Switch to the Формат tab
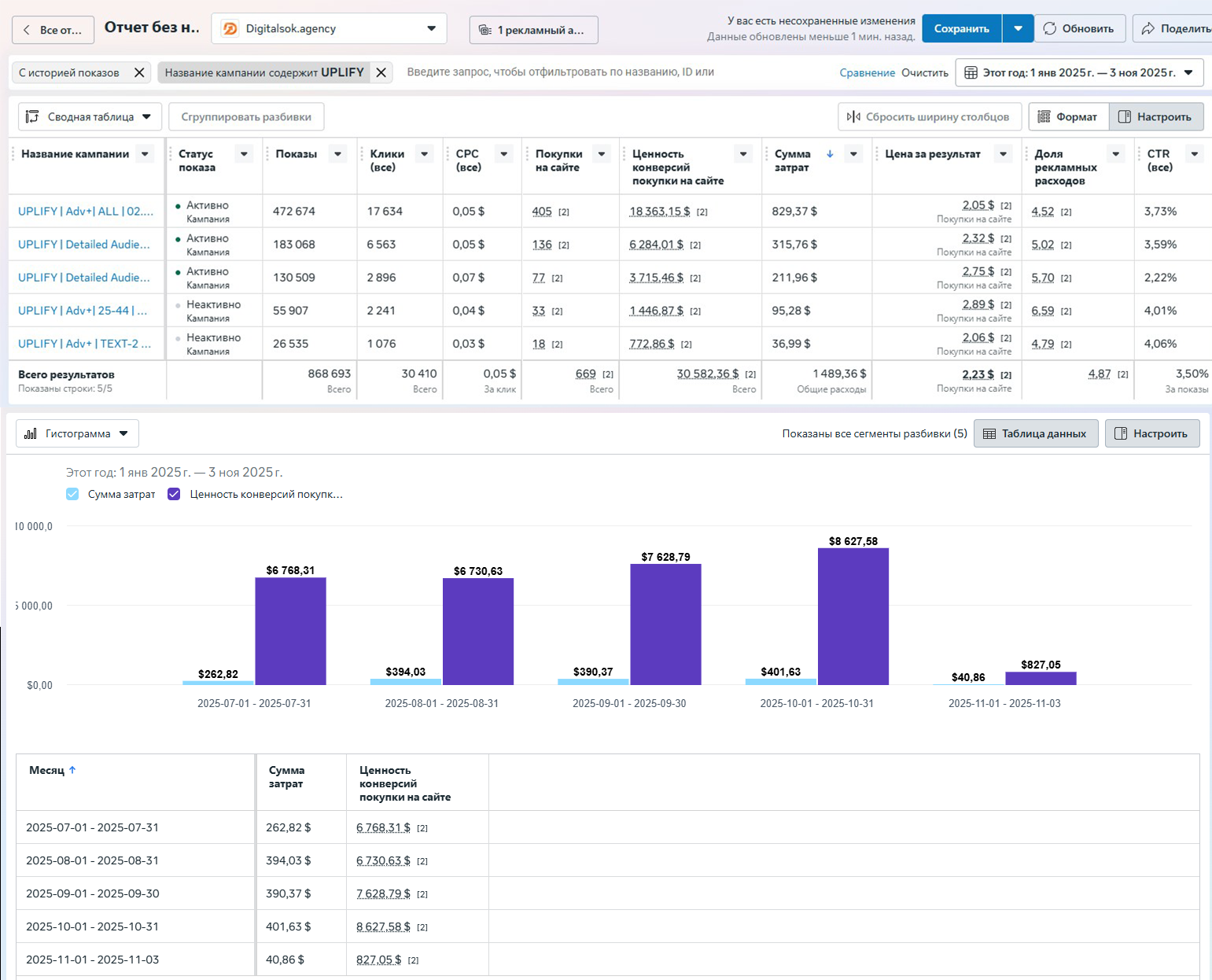Image resolution: width=1212 pixels, height=980 pixels. pos(1068,116)
